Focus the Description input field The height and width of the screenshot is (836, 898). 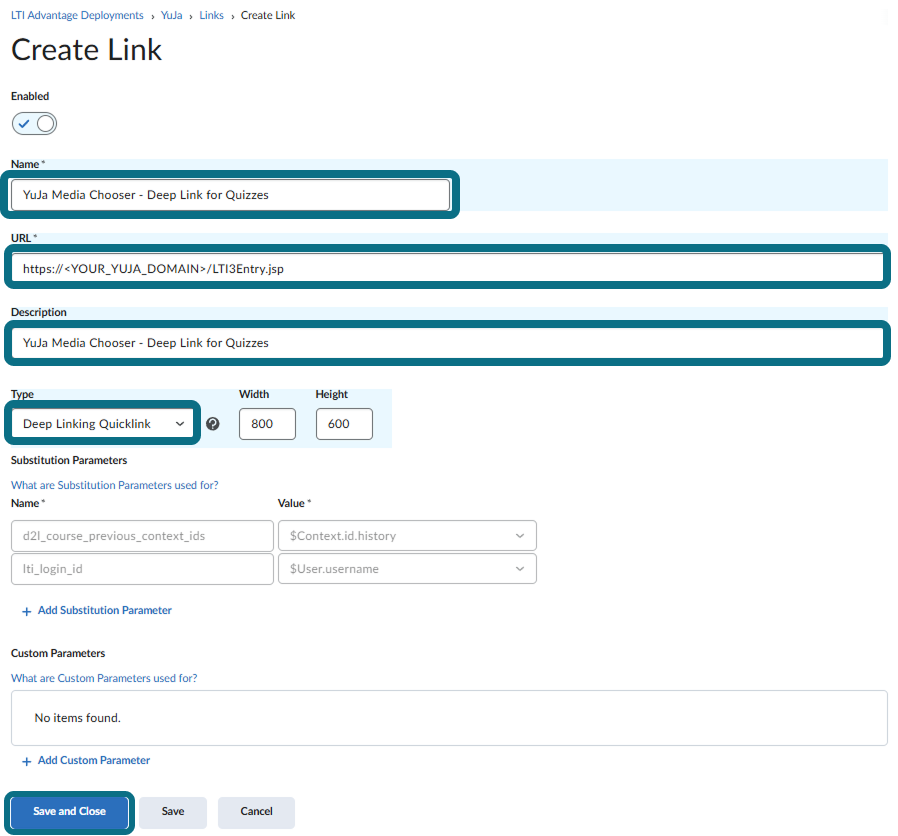pos(447,342)
